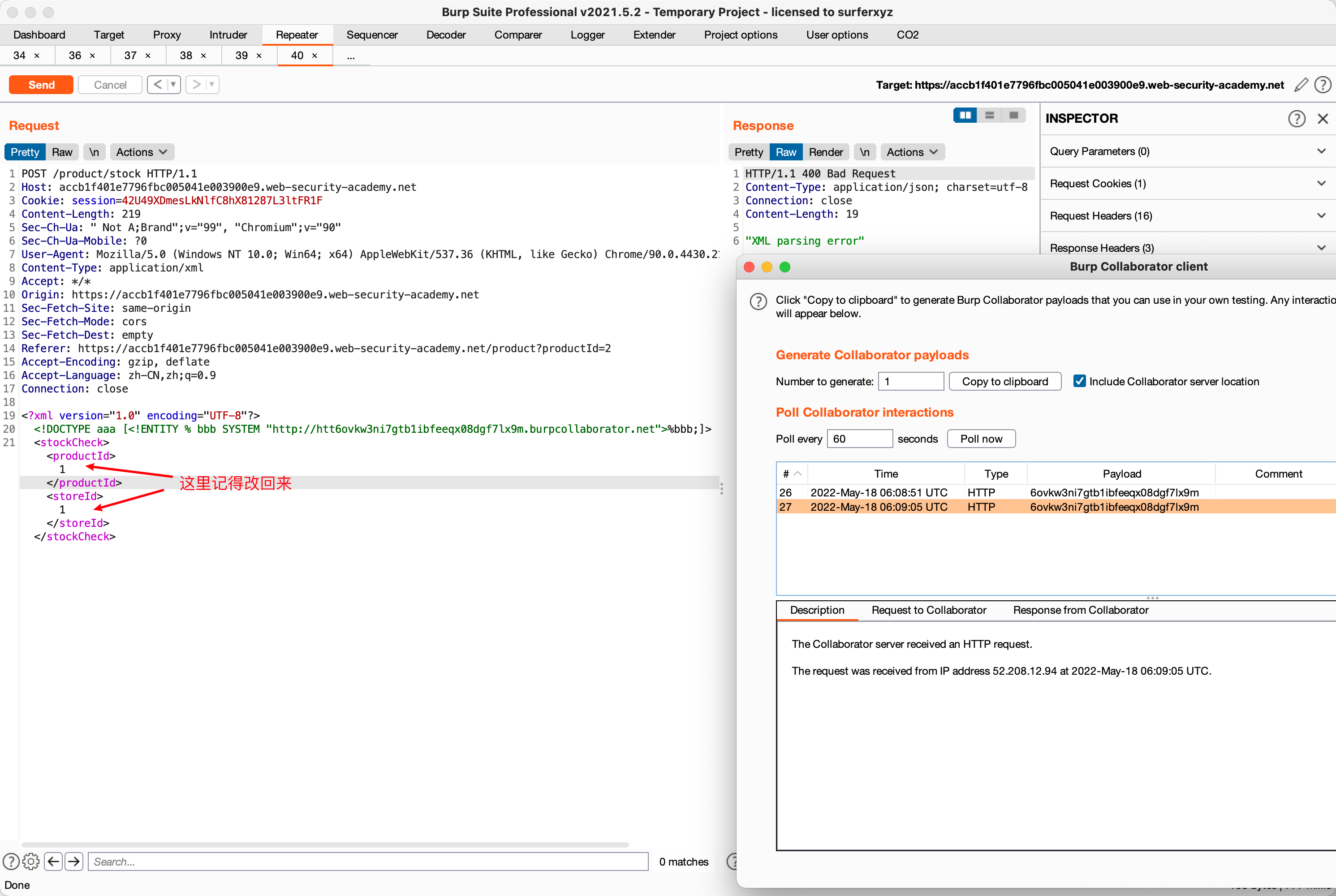Open Inspector help question mark icon
The height and width of the screenshot is (896, 1336).
coord(1297,118)
